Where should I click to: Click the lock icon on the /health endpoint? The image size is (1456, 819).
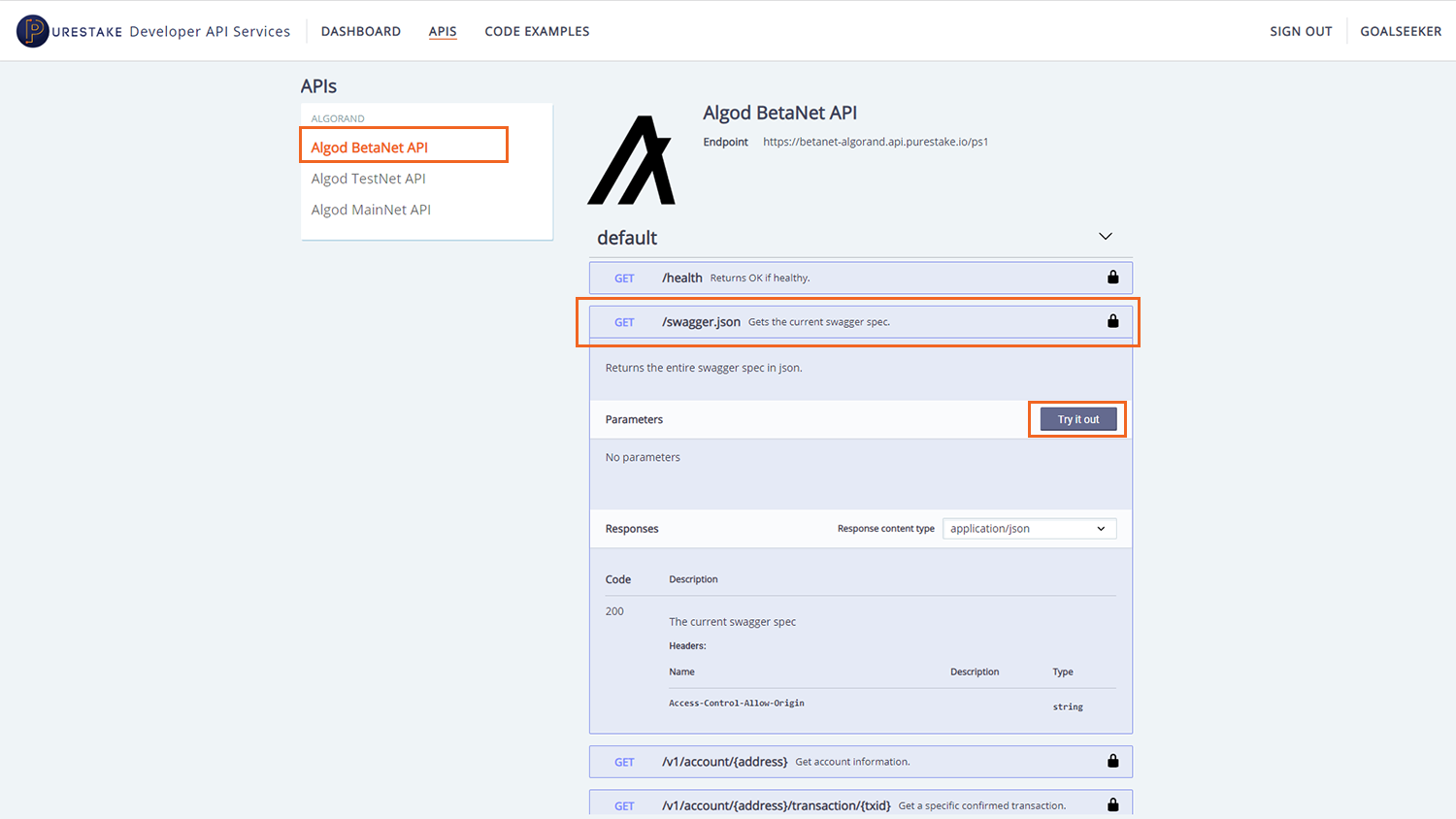tap(1112, 277)
